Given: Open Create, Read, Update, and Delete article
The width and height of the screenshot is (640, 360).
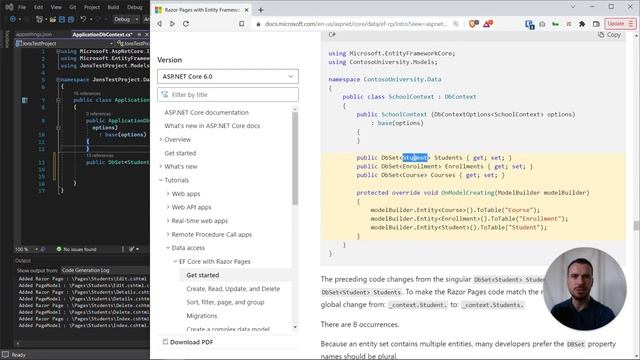Looking at the screenshot, I should click(x=233, y=289).
